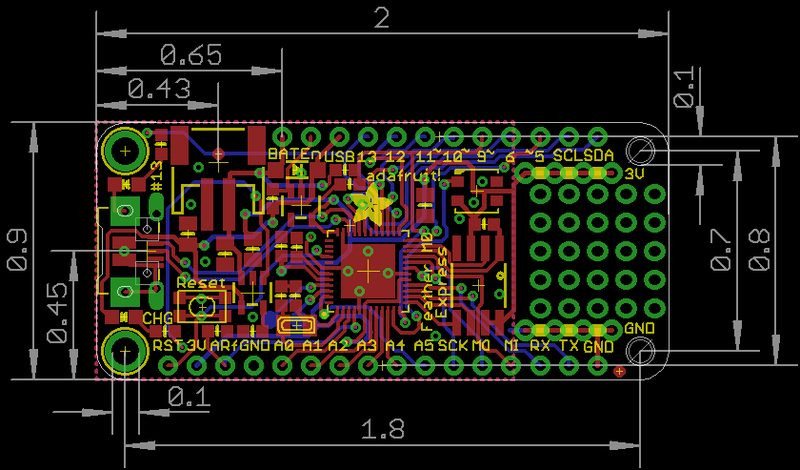
Task: Click the 0.43 dimension label
Action: coord(159,88)
